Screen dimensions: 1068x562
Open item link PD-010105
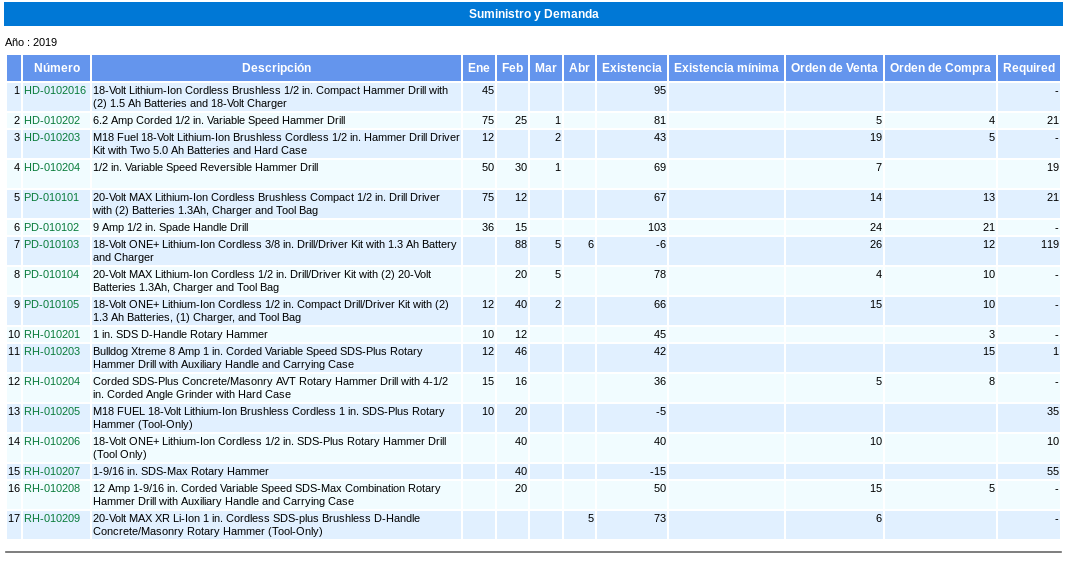coord(51,304)
